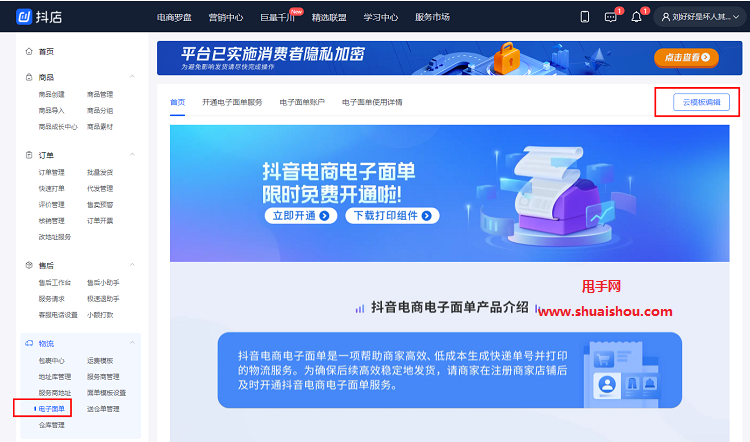Open 小额打款 in sidebar
This screenshot has height=442, width=750.
click(x=100, y=315)
